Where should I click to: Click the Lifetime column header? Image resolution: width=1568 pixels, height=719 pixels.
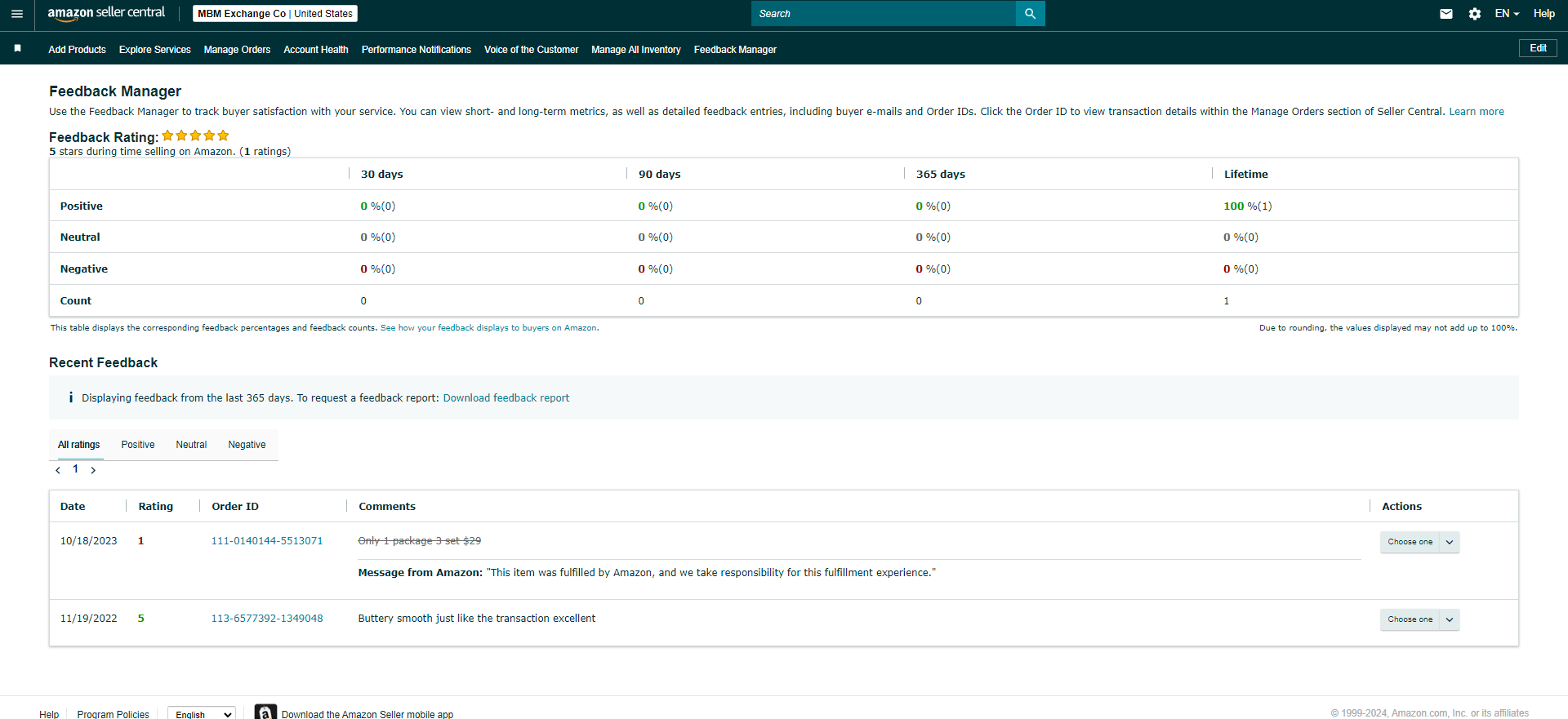point(1246,175)
